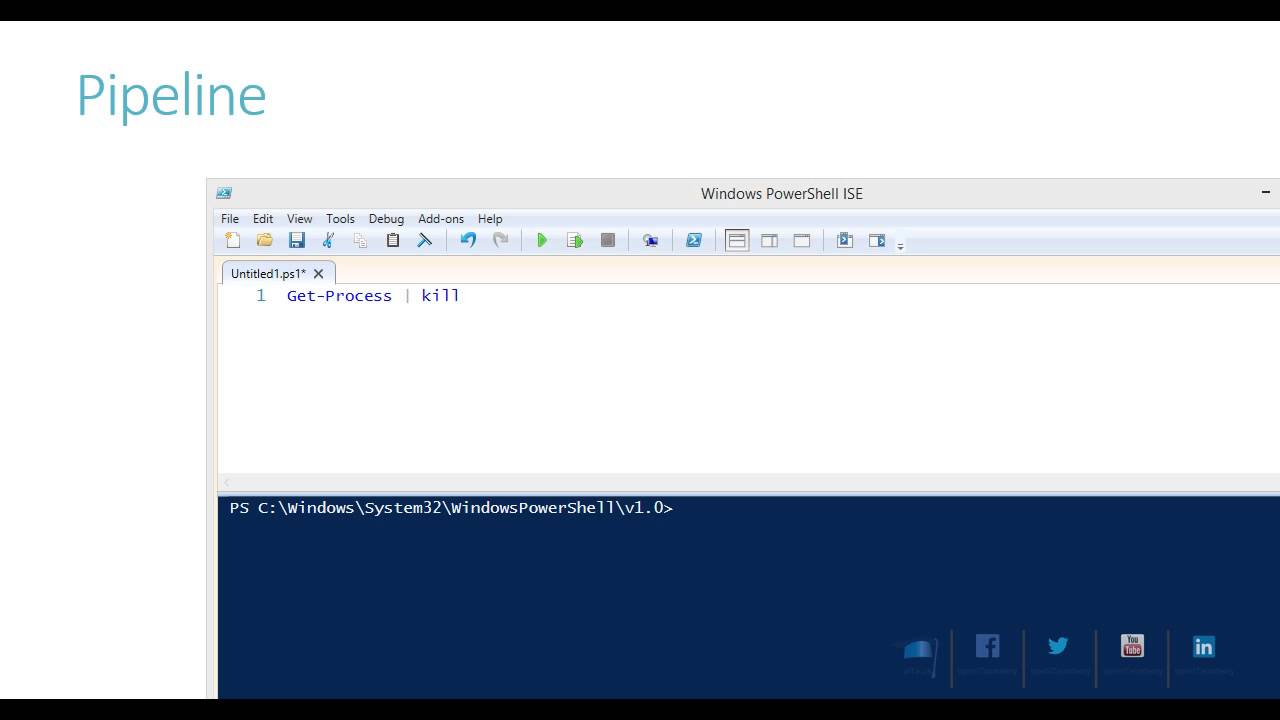The image size is (1280, 720).
Task: Click the Facebook icon
Action: pos(987,646)
